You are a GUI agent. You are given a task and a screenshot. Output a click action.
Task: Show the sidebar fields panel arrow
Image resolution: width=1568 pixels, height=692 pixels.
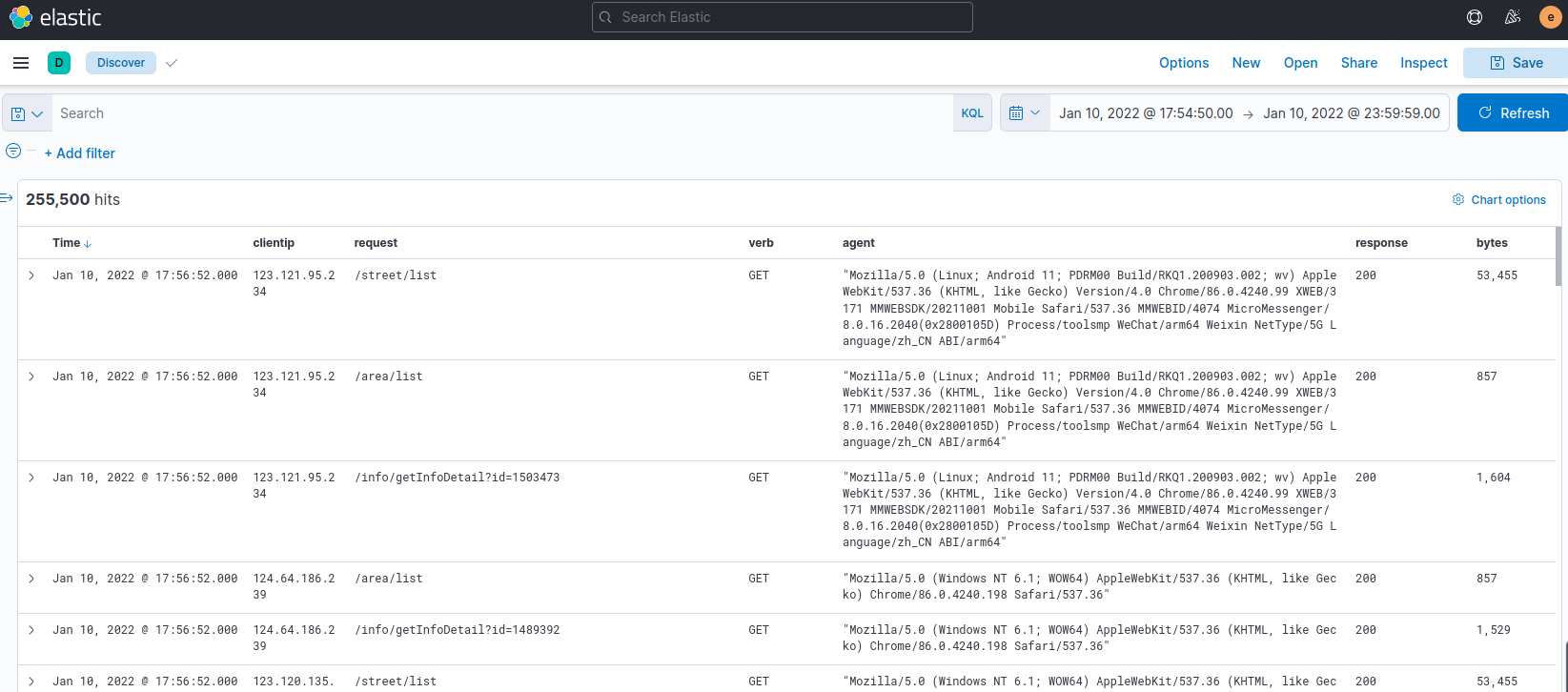(7, 198)
